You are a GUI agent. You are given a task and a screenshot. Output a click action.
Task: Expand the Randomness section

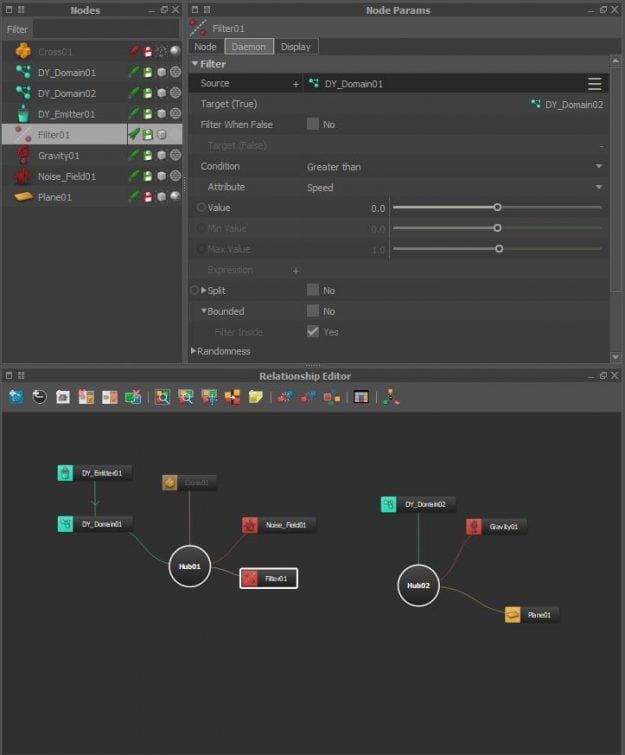(x=194, y=351)
